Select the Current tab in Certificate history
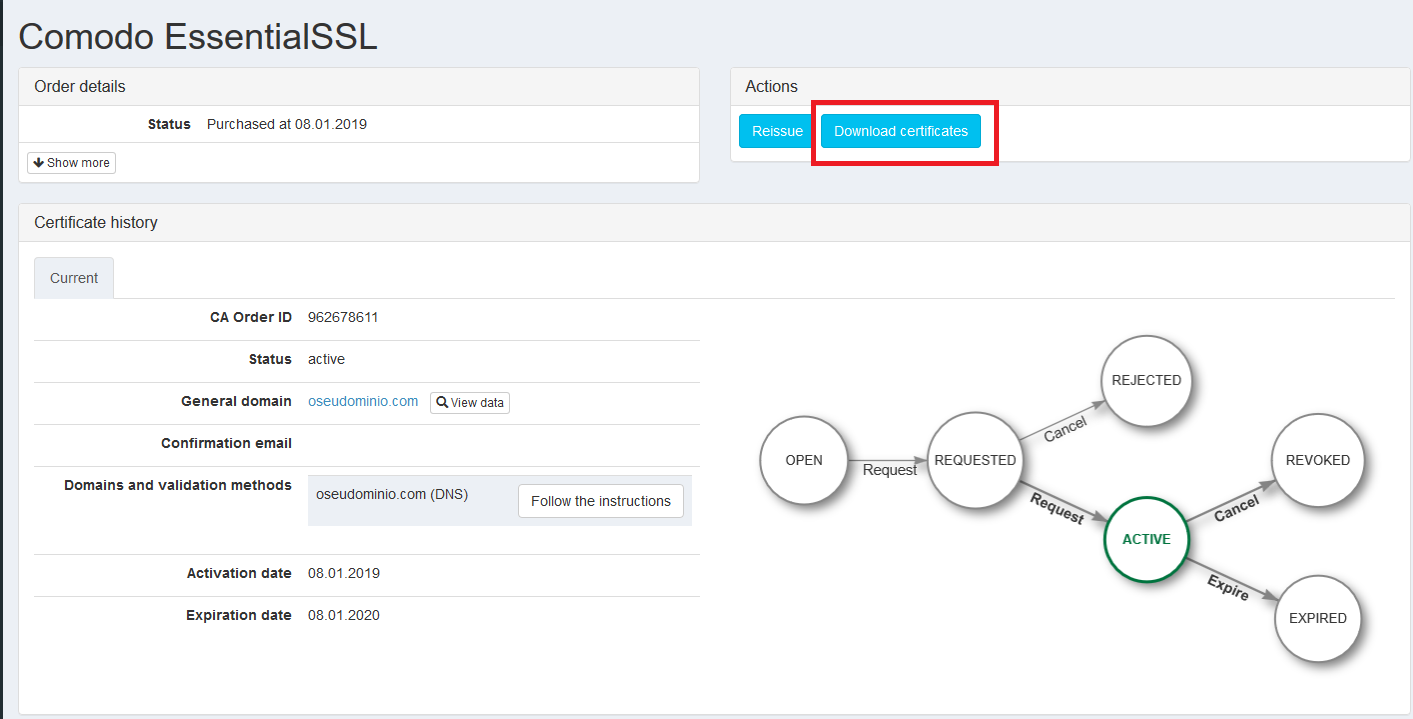This screenshot has height=719, width=1413. 74,278
